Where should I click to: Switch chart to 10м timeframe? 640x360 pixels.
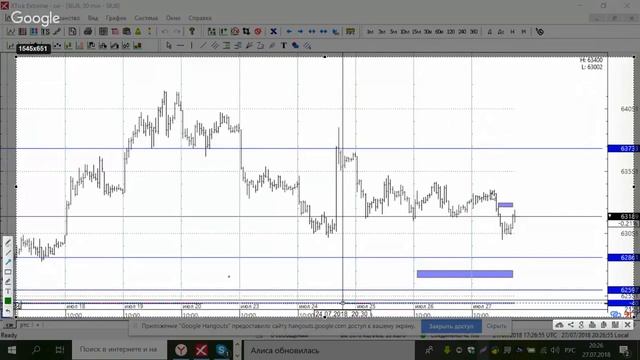(404, 31)
